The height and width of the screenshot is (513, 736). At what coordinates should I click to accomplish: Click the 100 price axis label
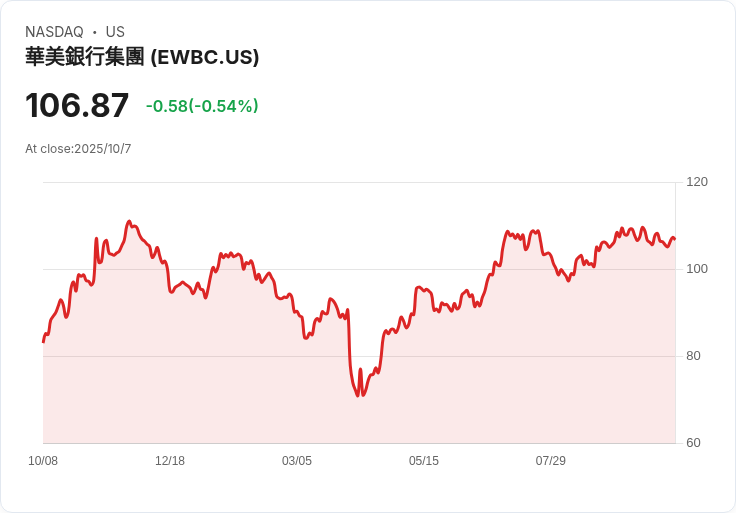click(697, 269)
